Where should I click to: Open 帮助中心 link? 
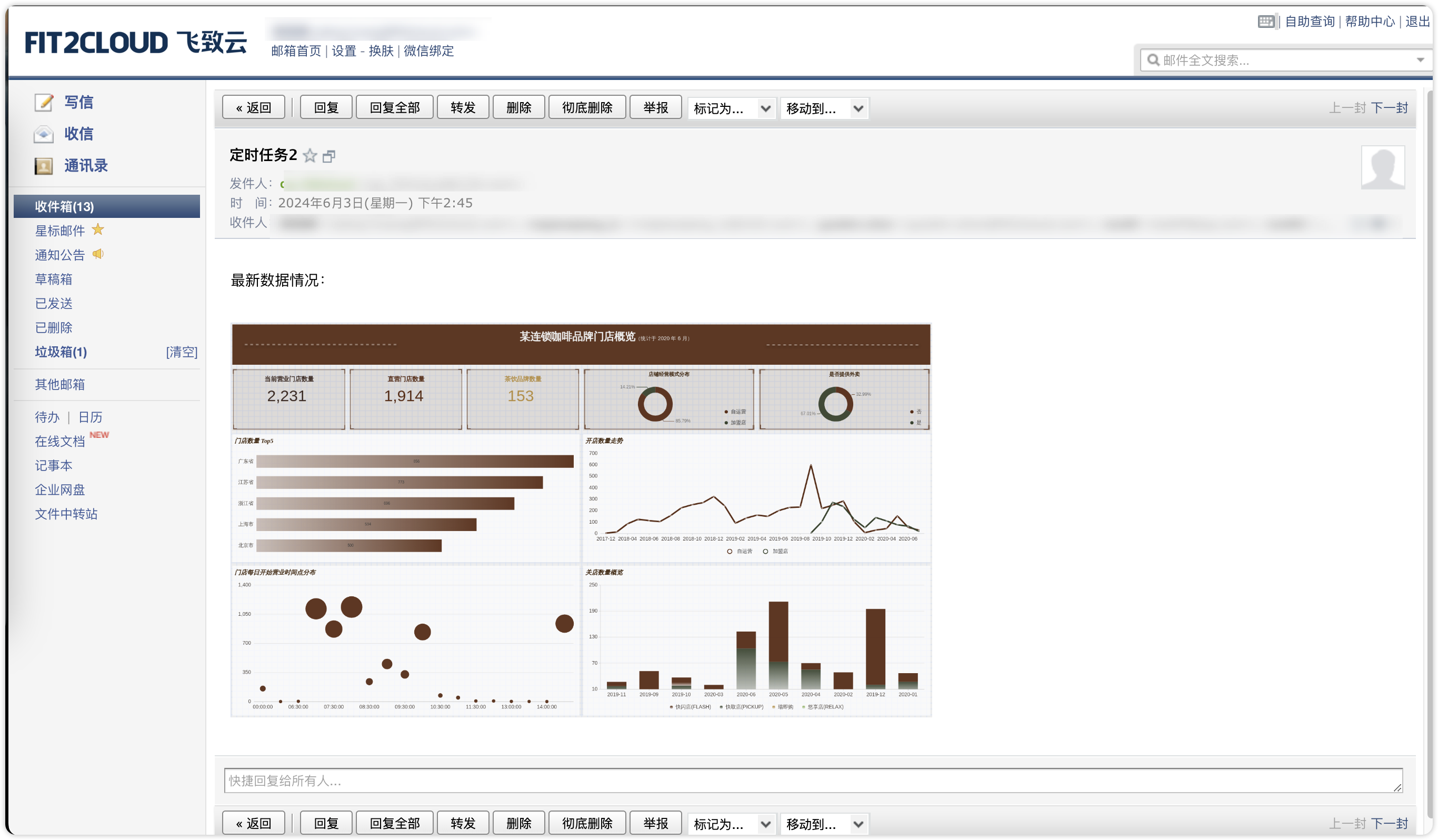1370,21
